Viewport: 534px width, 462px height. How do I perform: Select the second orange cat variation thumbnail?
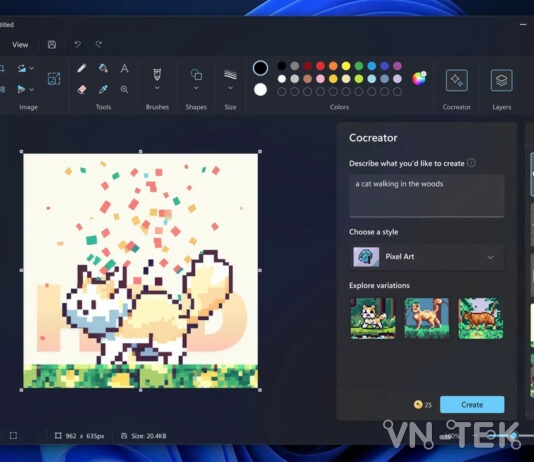tap(427, 318)
